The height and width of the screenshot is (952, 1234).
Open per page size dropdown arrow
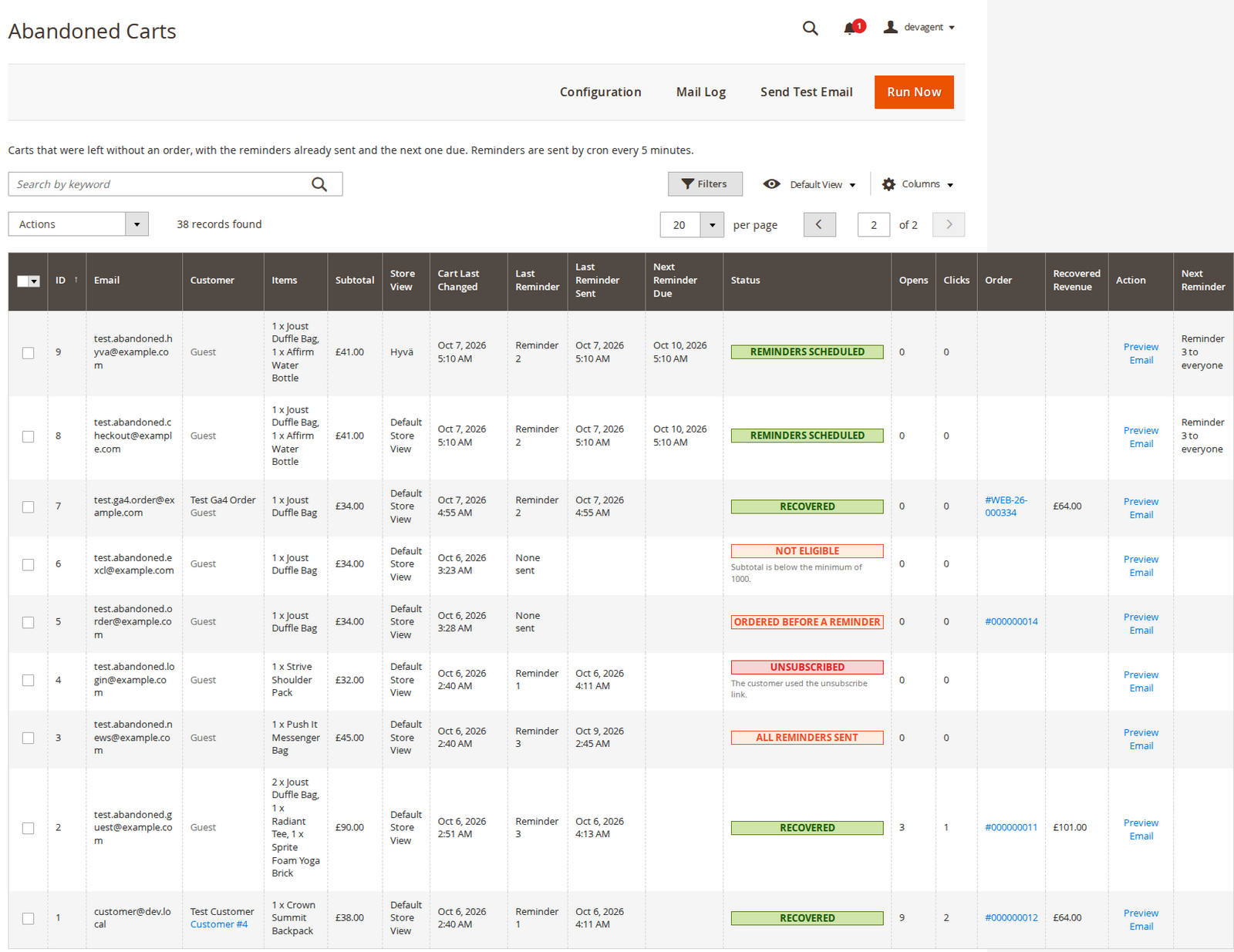pyautogui.click(x=712, y=225)
